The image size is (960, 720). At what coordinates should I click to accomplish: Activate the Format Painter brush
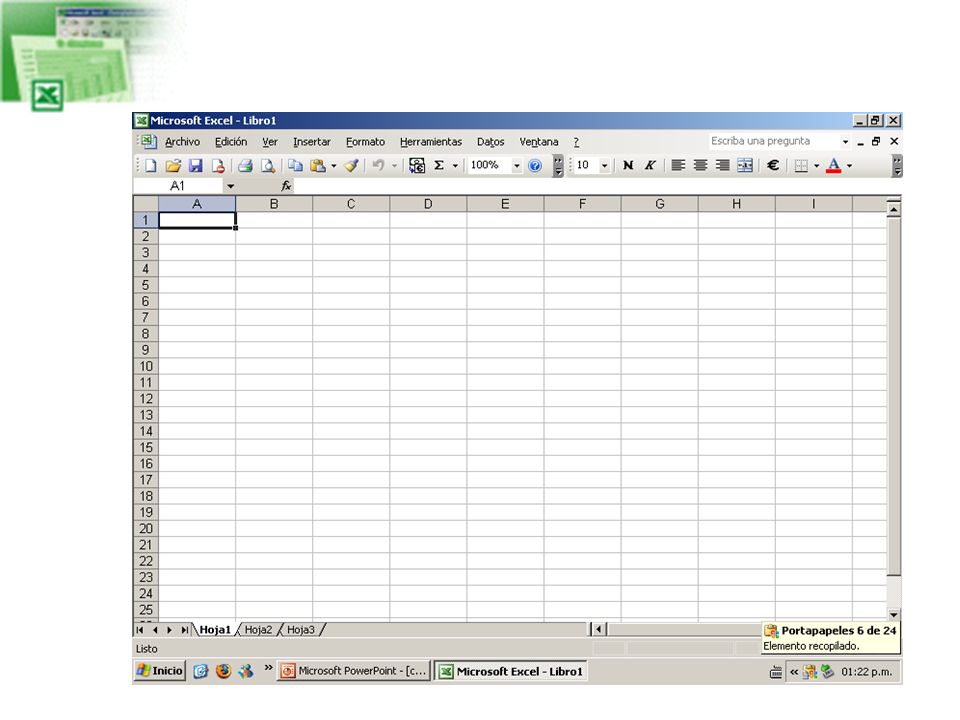pyautogui.click(x=351, y=165)
